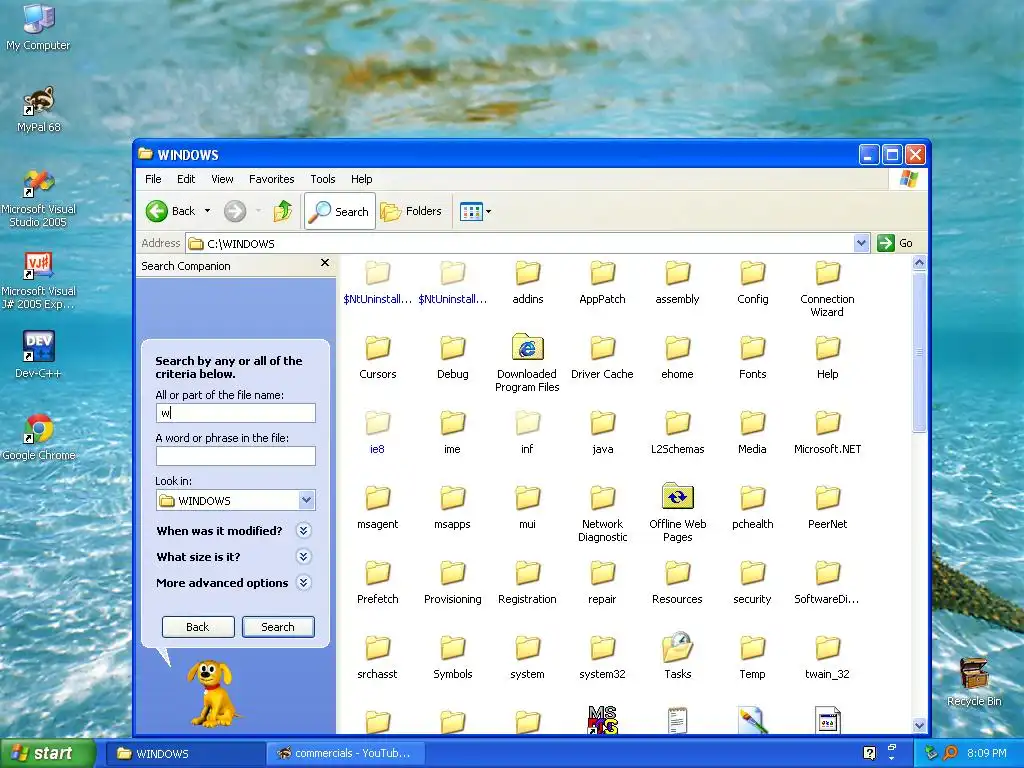Open Back button history dropdown arrow
Screen dimensions: 1024x768
[x=208, y=211]
